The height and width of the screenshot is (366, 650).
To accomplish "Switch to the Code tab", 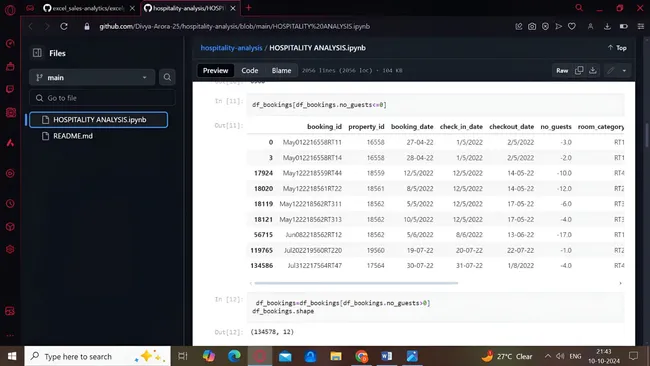I will 250,70.
